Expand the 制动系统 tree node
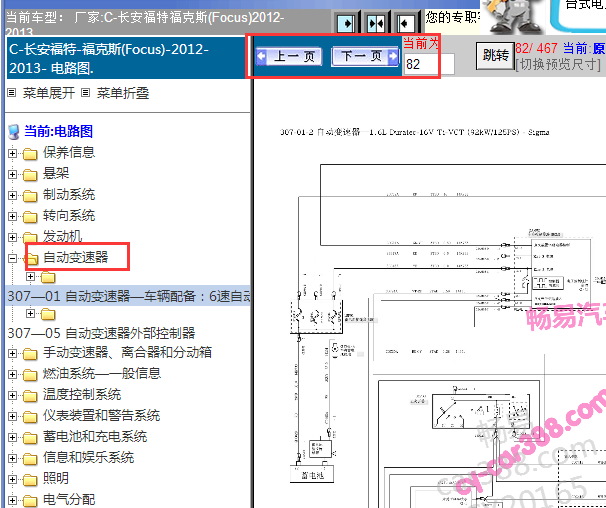 pos(12,195)
